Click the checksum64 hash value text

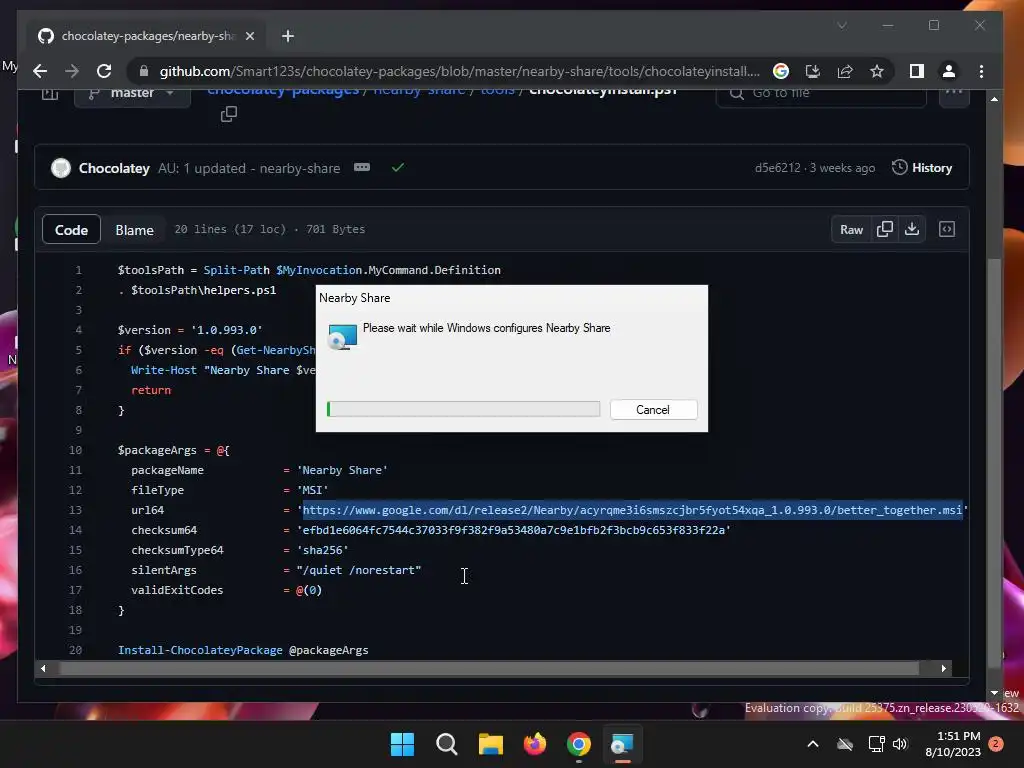[x=513, y=530]
